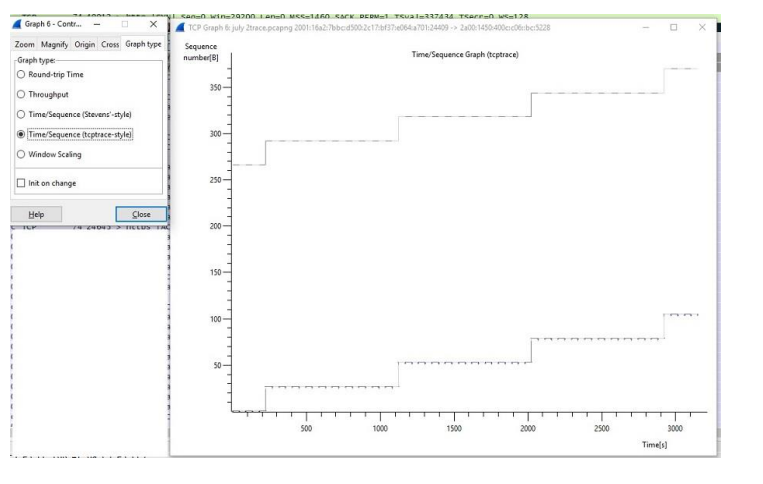
Task: Click the Wireshark icon in Graph 6 control window
Action: point(16,25)
